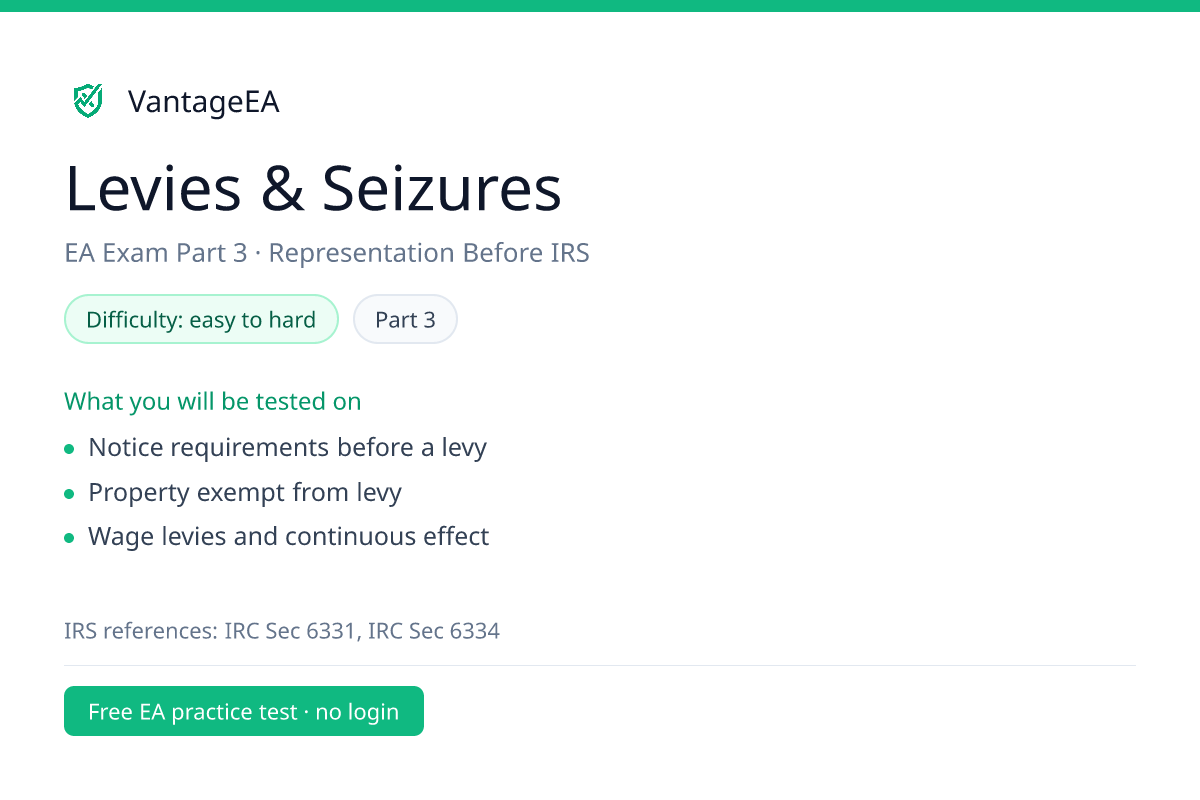
Task: Click the green bullet beside Notice requirements
Action: (x=69, y=449)
